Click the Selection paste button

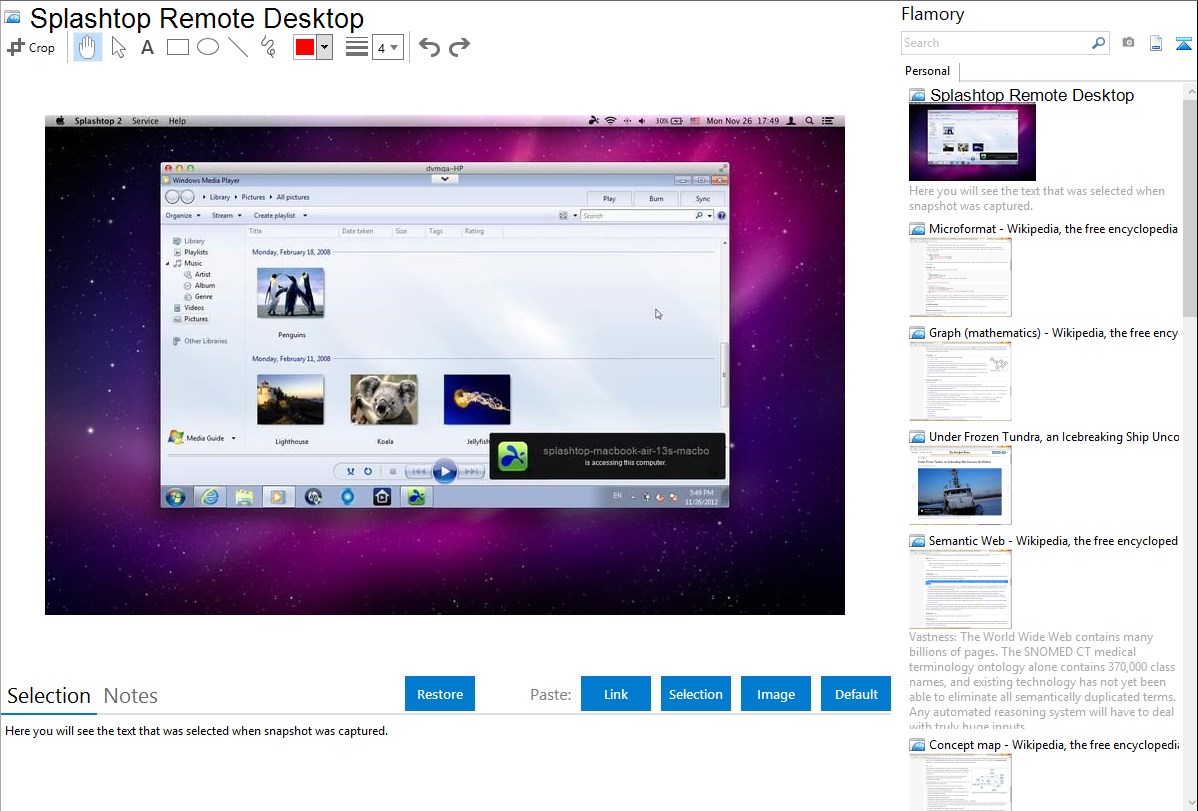click(x=695, y=694)
